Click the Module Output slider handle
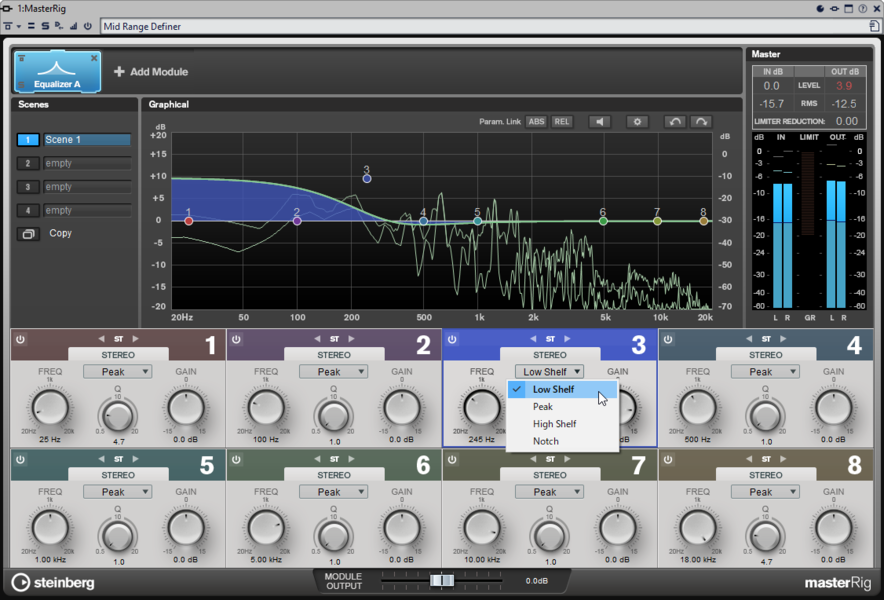Screen dimensions: 884x600 [442, 580]
